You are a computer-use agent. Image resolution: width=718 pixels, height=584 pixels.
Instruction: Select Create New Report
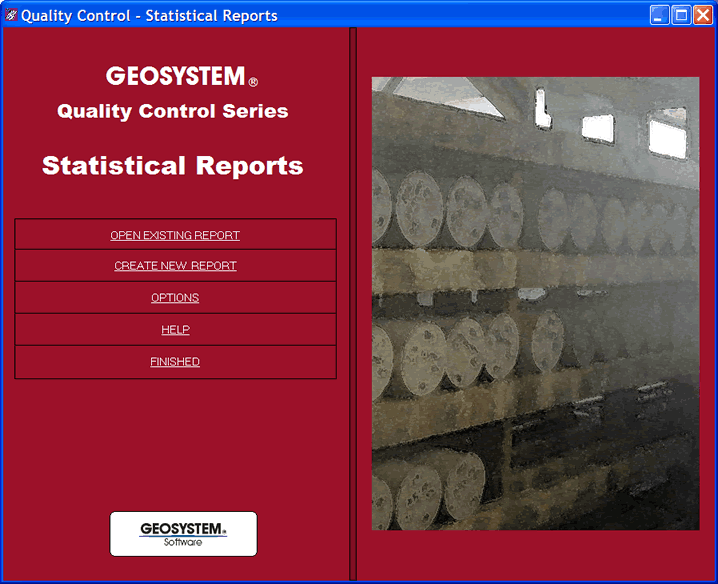pos(175,266)
